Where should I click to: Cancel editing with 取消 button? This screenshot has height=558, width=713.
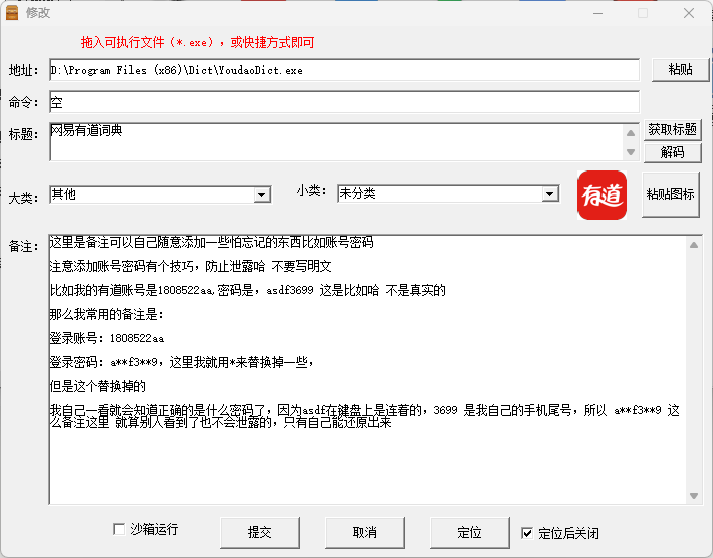[x=365, y=532]
